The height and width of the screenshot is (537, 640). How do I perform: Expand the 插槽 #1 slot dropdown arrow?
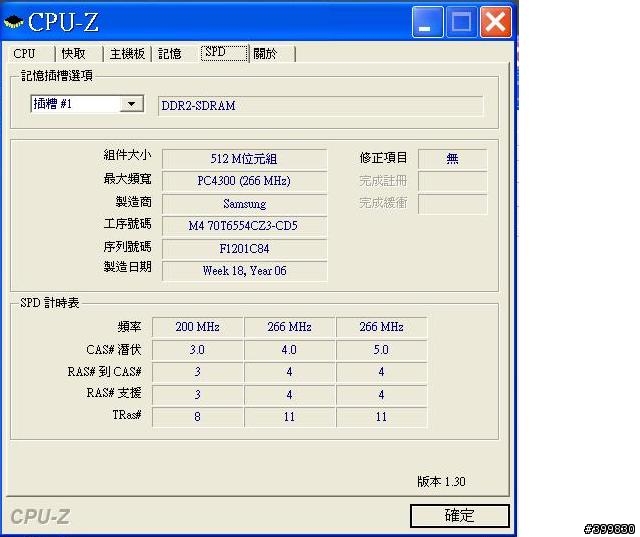click(x=131, y=104)
